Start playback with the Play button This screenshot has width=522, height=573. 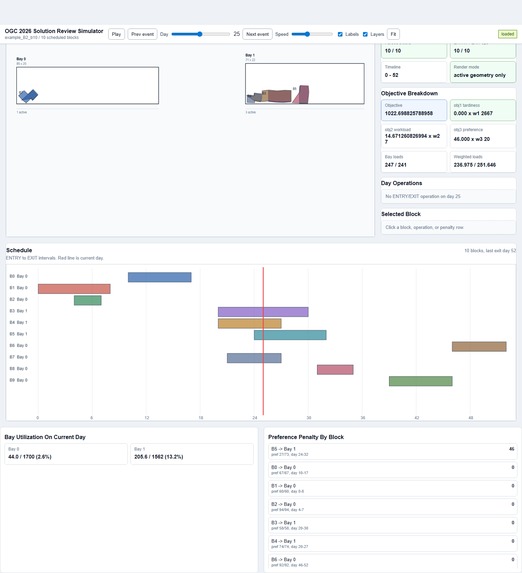[116, 34]
